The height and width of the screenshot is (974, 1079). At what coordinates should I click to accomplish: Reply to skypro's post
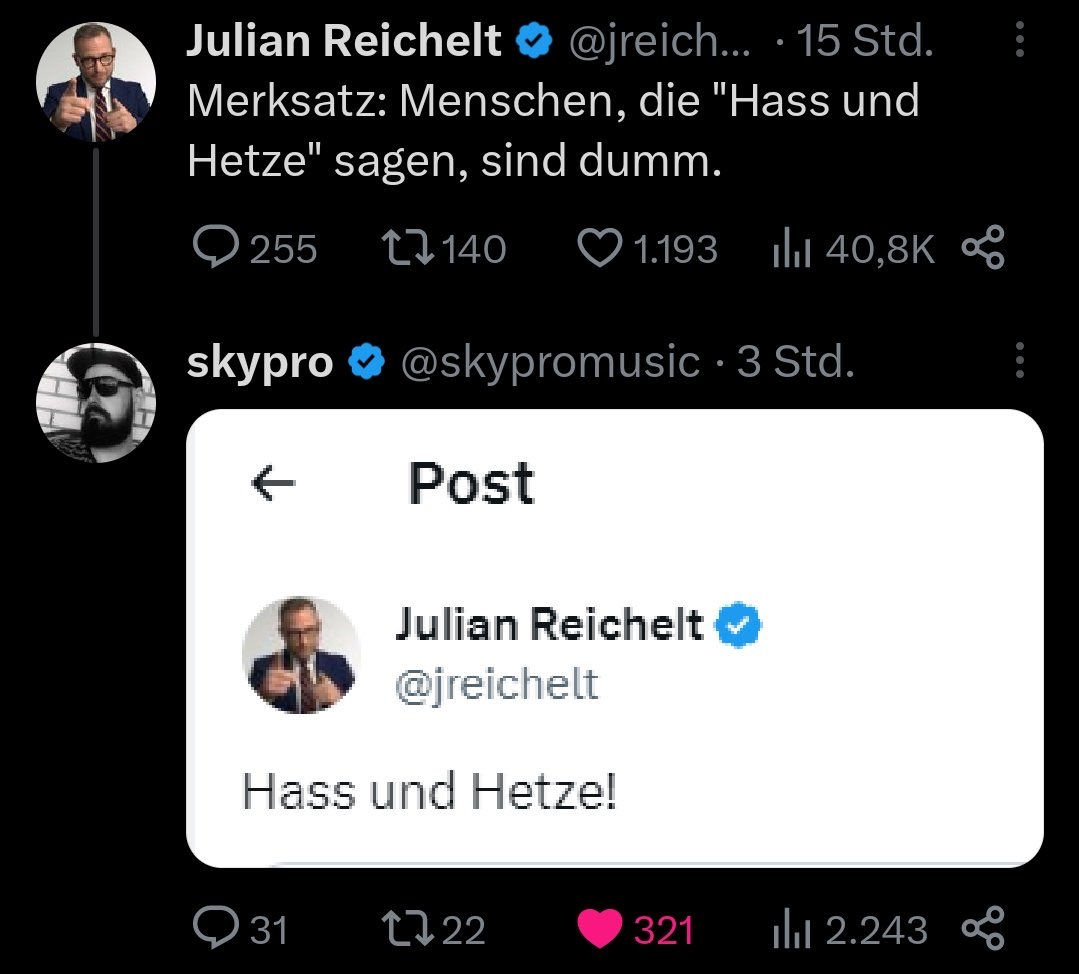point(212,930)
